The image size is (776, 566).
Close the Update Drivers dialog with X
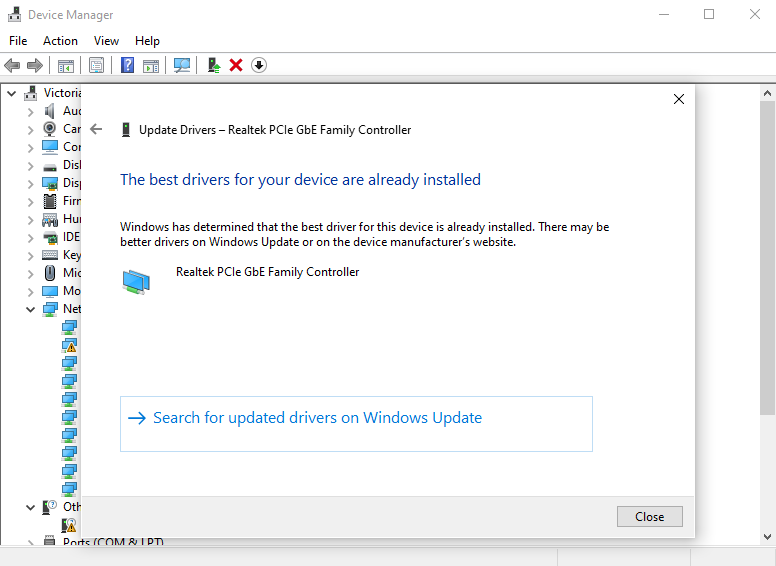[x=679, y=99]
